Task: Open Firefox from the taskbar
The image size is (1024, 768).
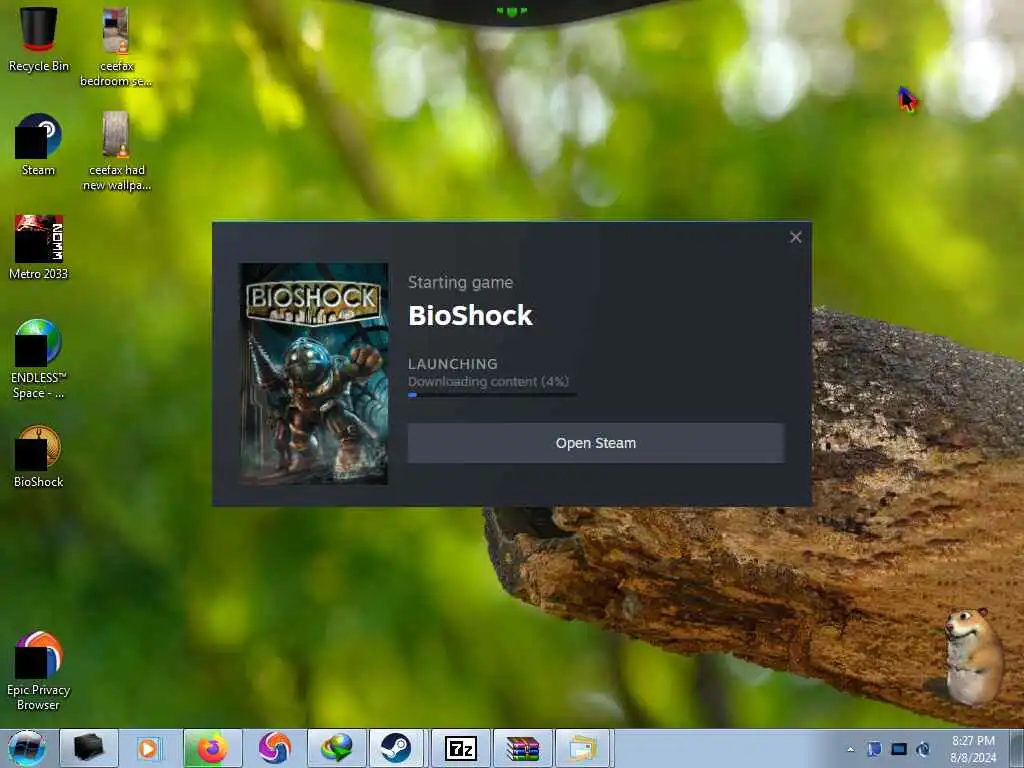Action: 212,748
